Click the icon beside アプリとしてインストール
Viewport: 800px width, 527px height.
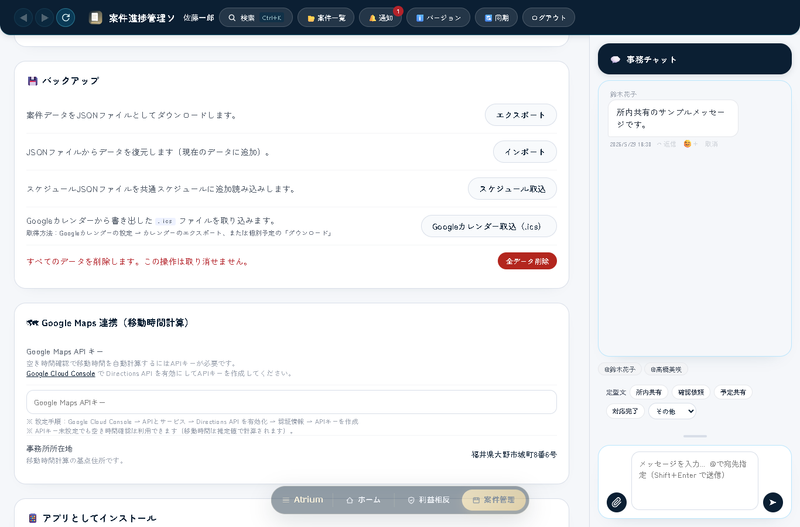33,518
